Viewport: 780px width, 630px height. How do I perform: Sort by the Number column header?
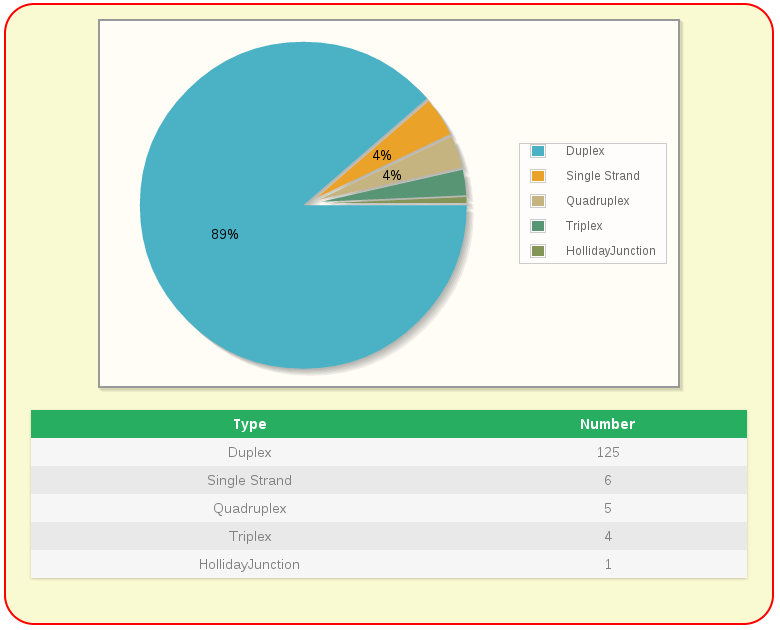coord(607,424)
